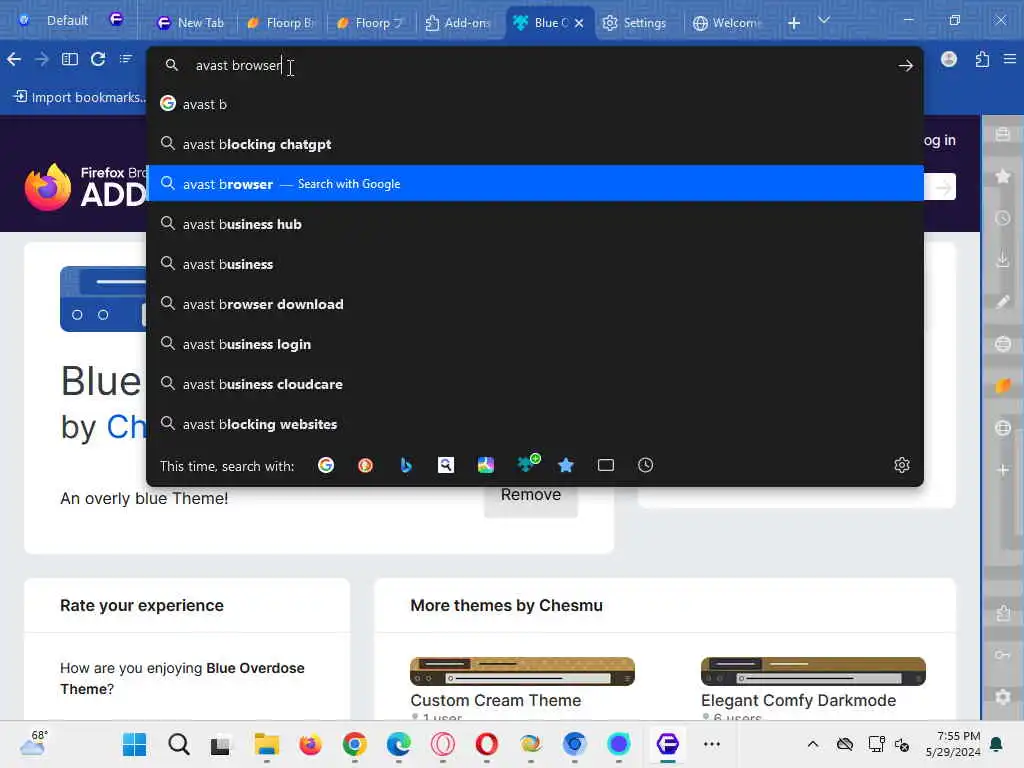The width and height of the screenshot is (1024, 768).
Task: Go back to the previous page
Action: pos(14,59)
